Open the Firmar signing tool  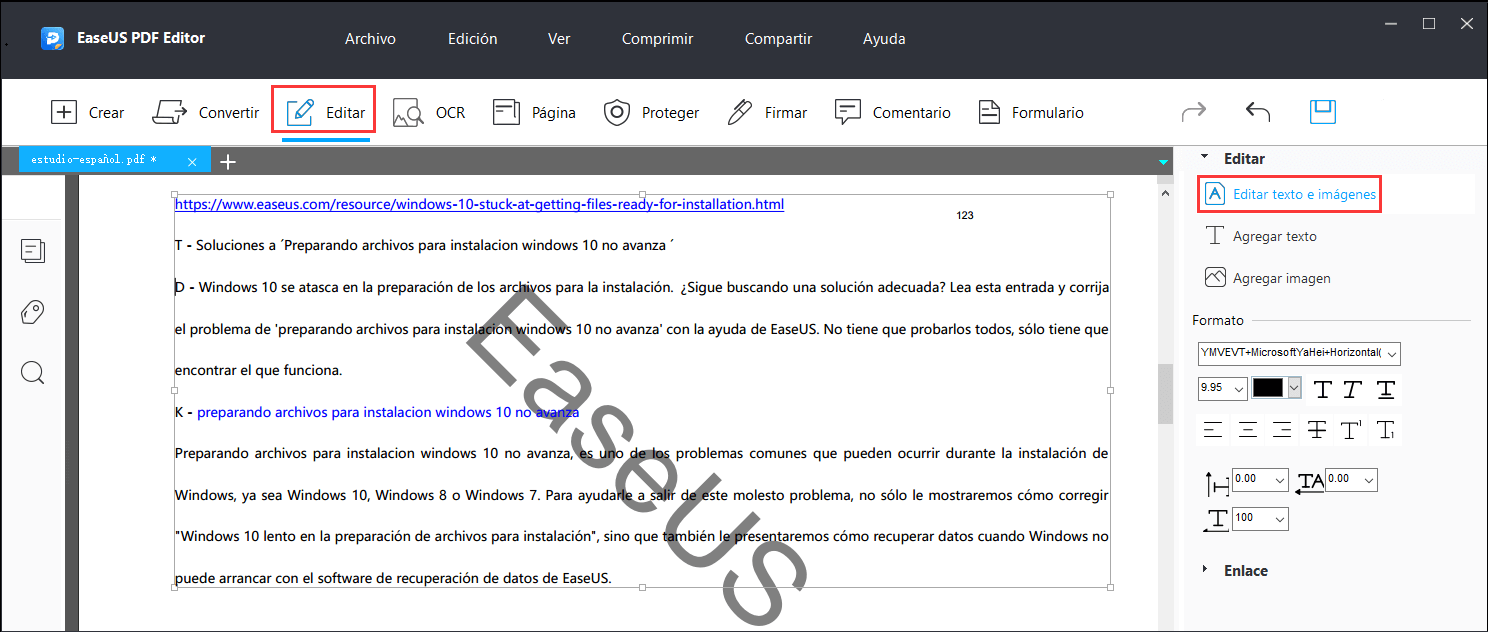(x=767, y=112)
